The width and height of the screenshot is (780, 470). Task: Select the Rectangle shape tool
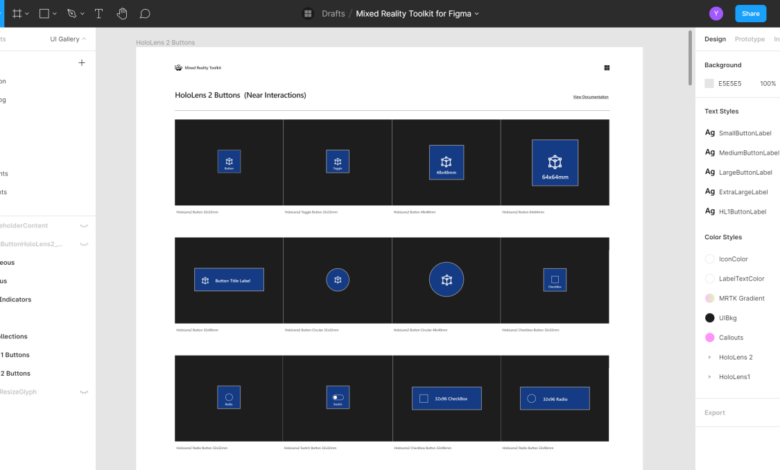[45, 14]
